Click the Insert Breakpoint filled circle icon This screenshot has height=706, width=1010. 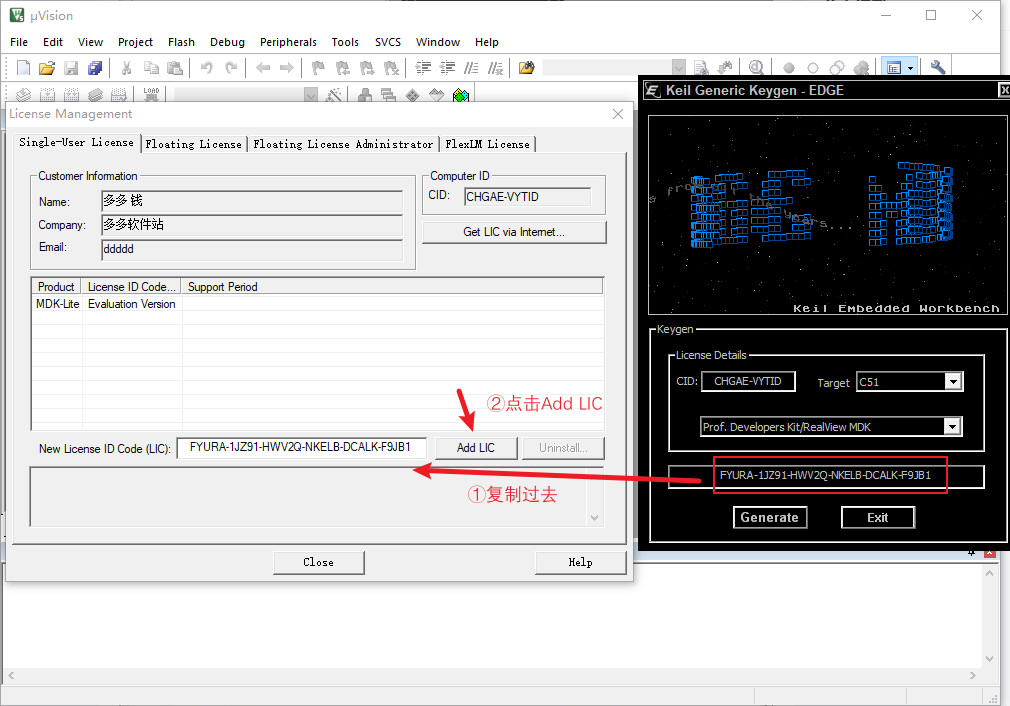coord(788,68)
